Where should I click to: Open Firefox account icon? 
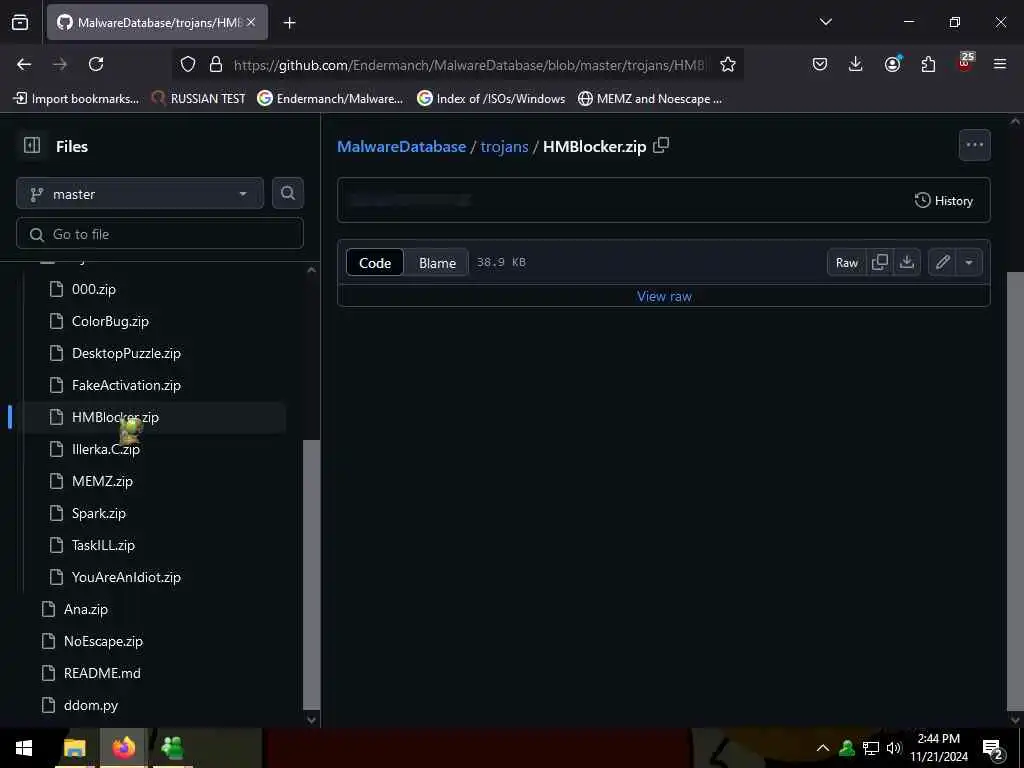coord(892,64)
